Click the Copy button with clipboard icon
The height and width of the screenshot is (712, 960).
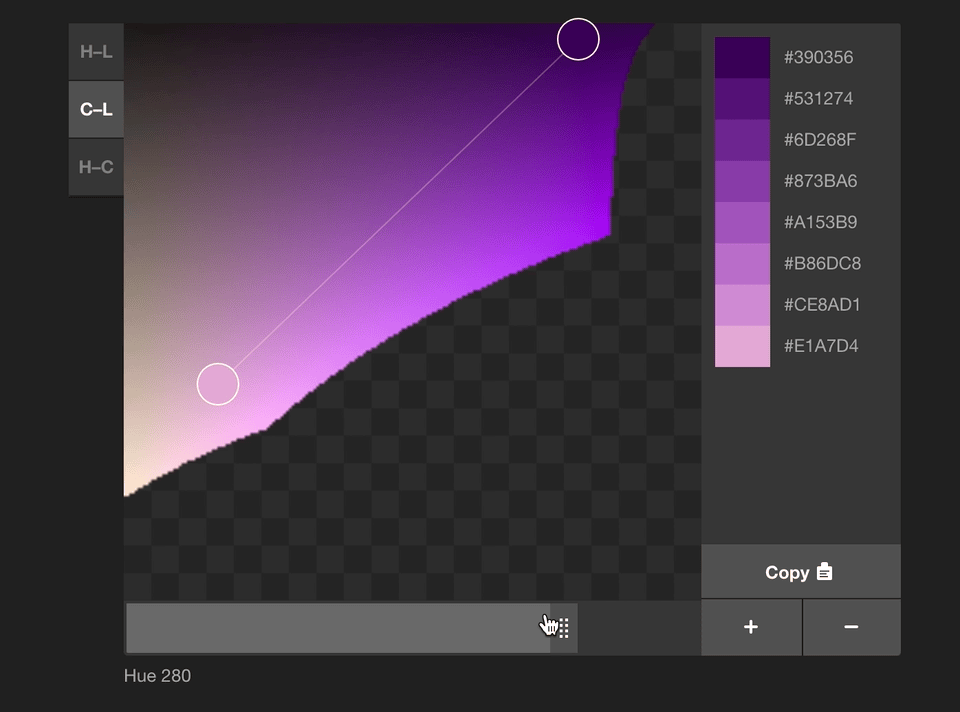click(x=801, y=572)
